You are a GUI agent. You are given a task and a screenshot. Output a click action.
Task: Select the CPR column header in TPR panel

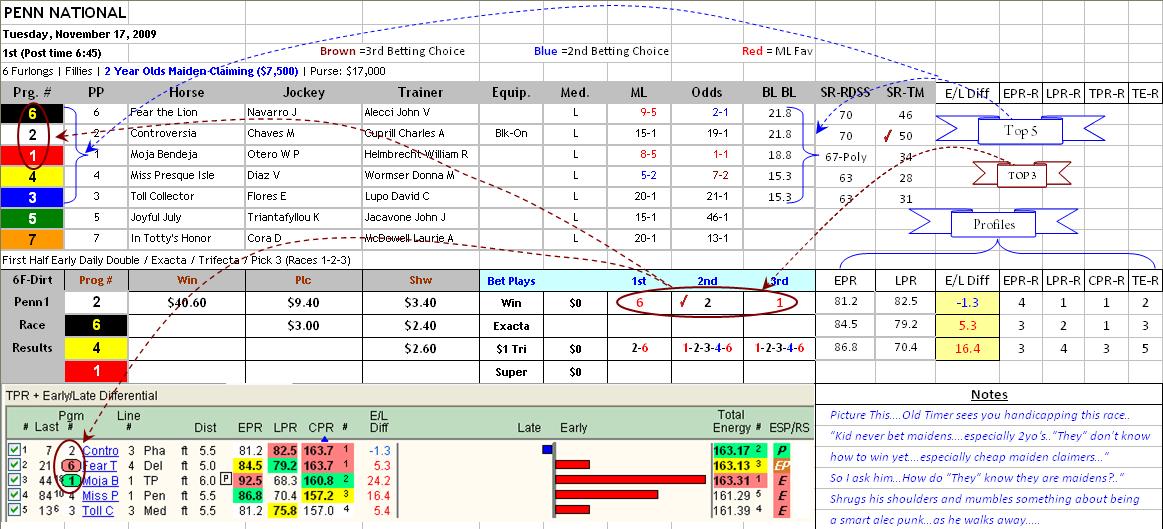pos(321,427)
